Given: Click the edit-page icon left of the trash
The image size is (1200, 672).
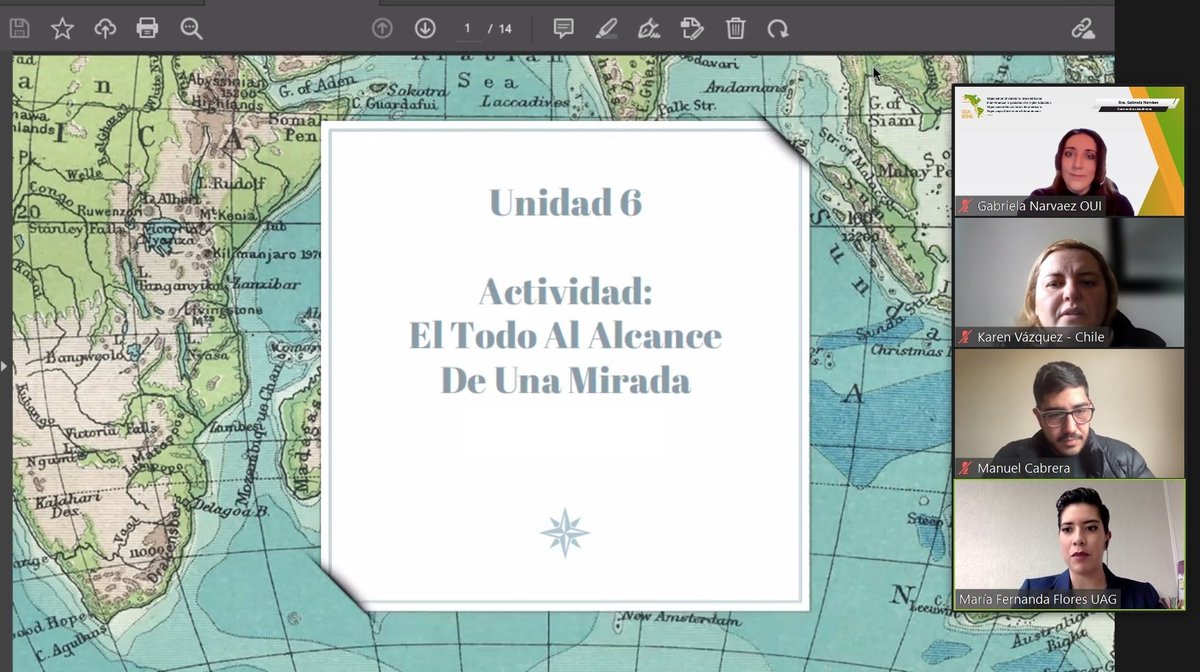Looking at the screenshot, I should point(692,29).
